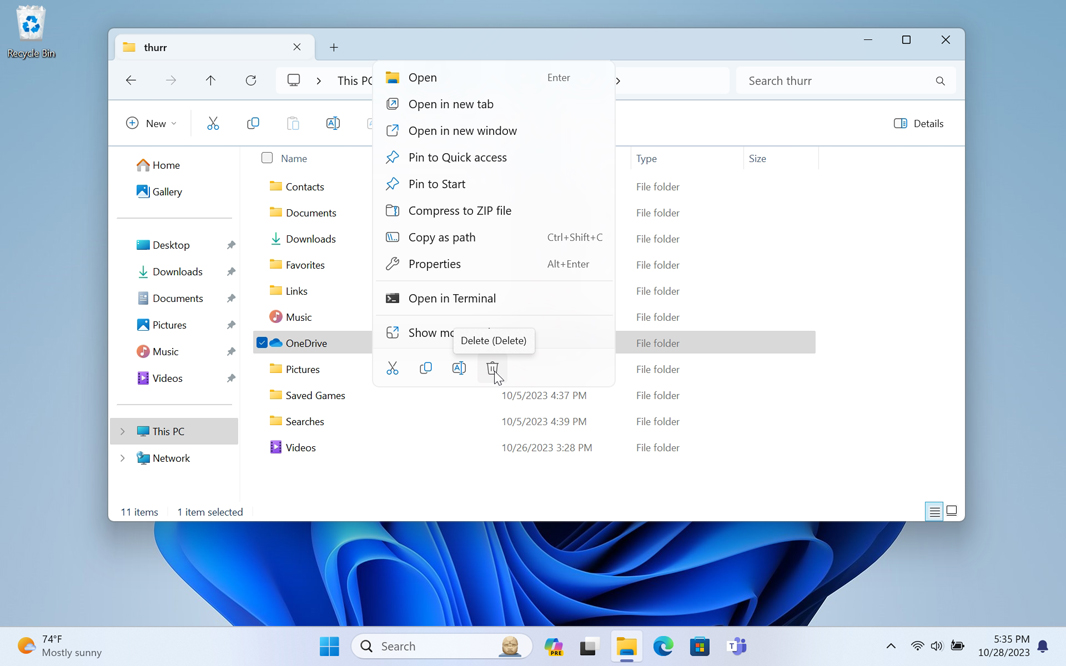The width and height of the screenshot is (1066, 666).
Task: Open Gallery in the sidebar
Action: point(166,192)
